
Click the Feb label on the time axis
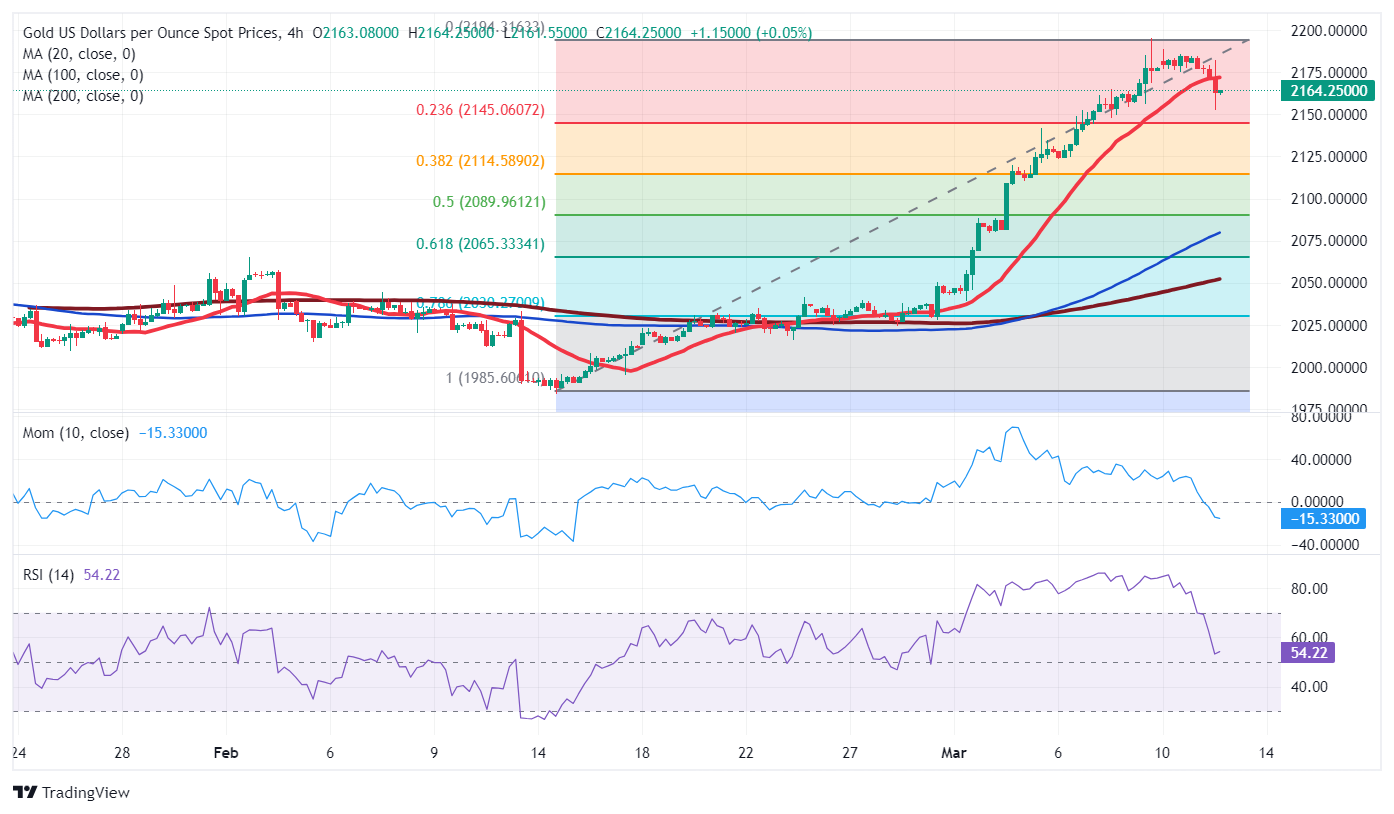pos(226,753)
